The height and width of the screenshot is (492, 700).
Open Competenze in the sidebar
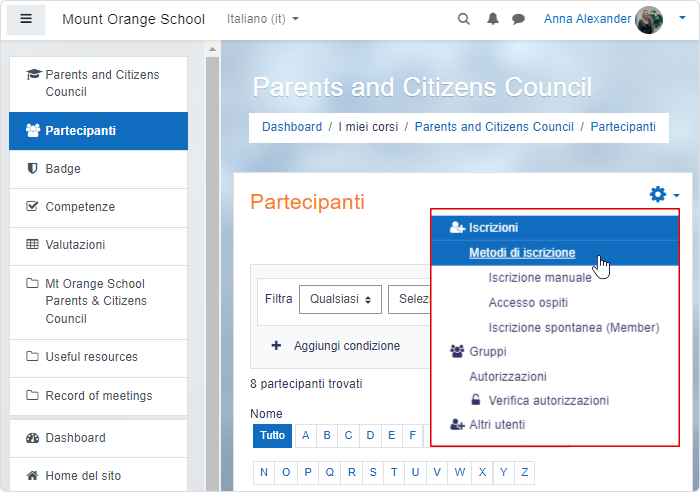tap(99, 207)
